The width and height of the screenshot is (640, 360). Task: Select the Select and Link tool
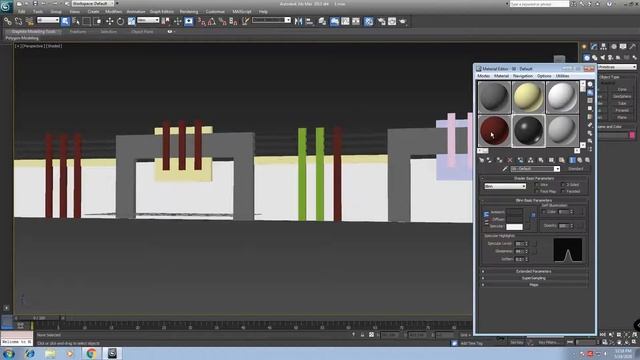(8, 21)
